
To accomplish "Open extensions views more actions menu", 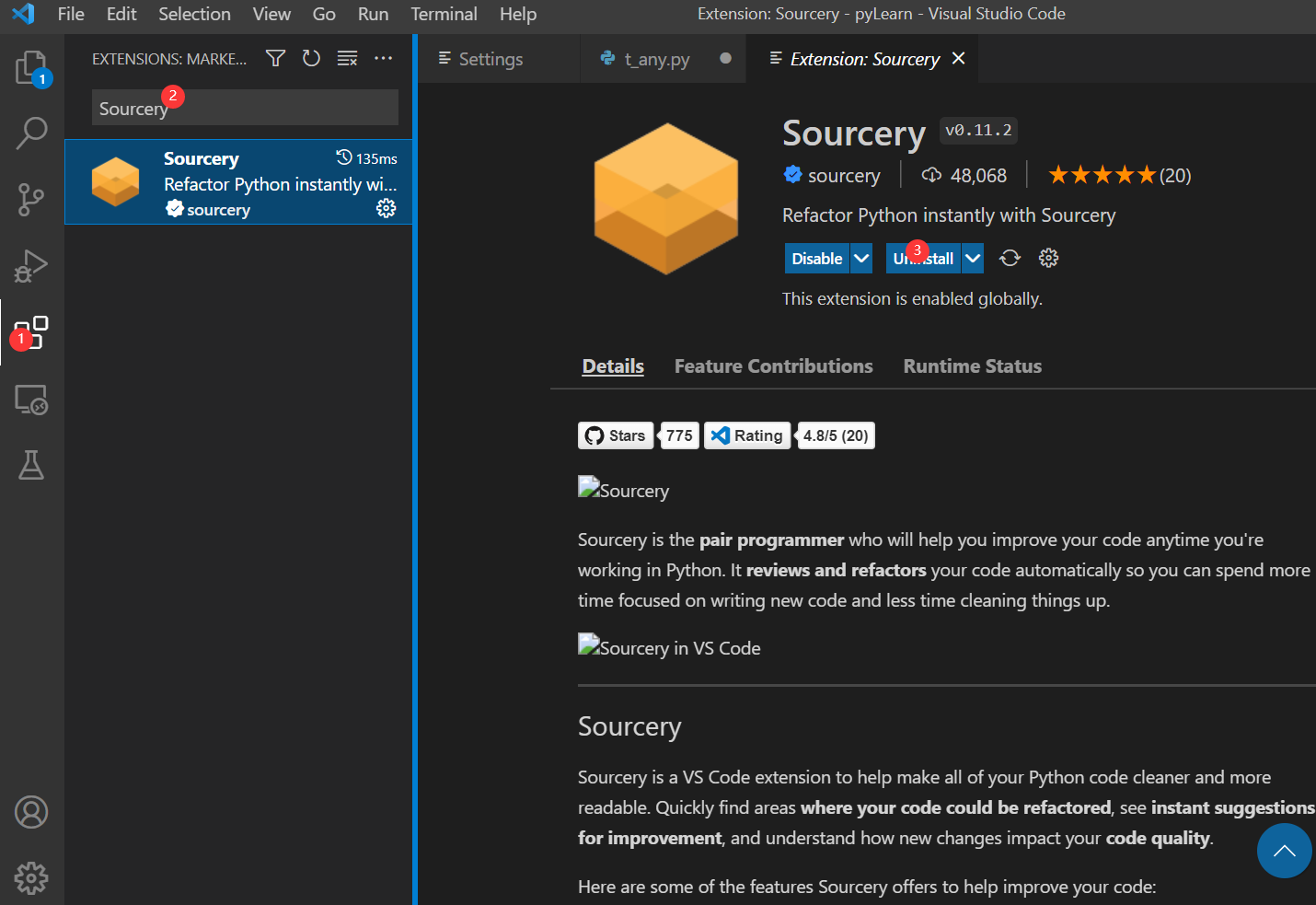I will coord(383,59).
